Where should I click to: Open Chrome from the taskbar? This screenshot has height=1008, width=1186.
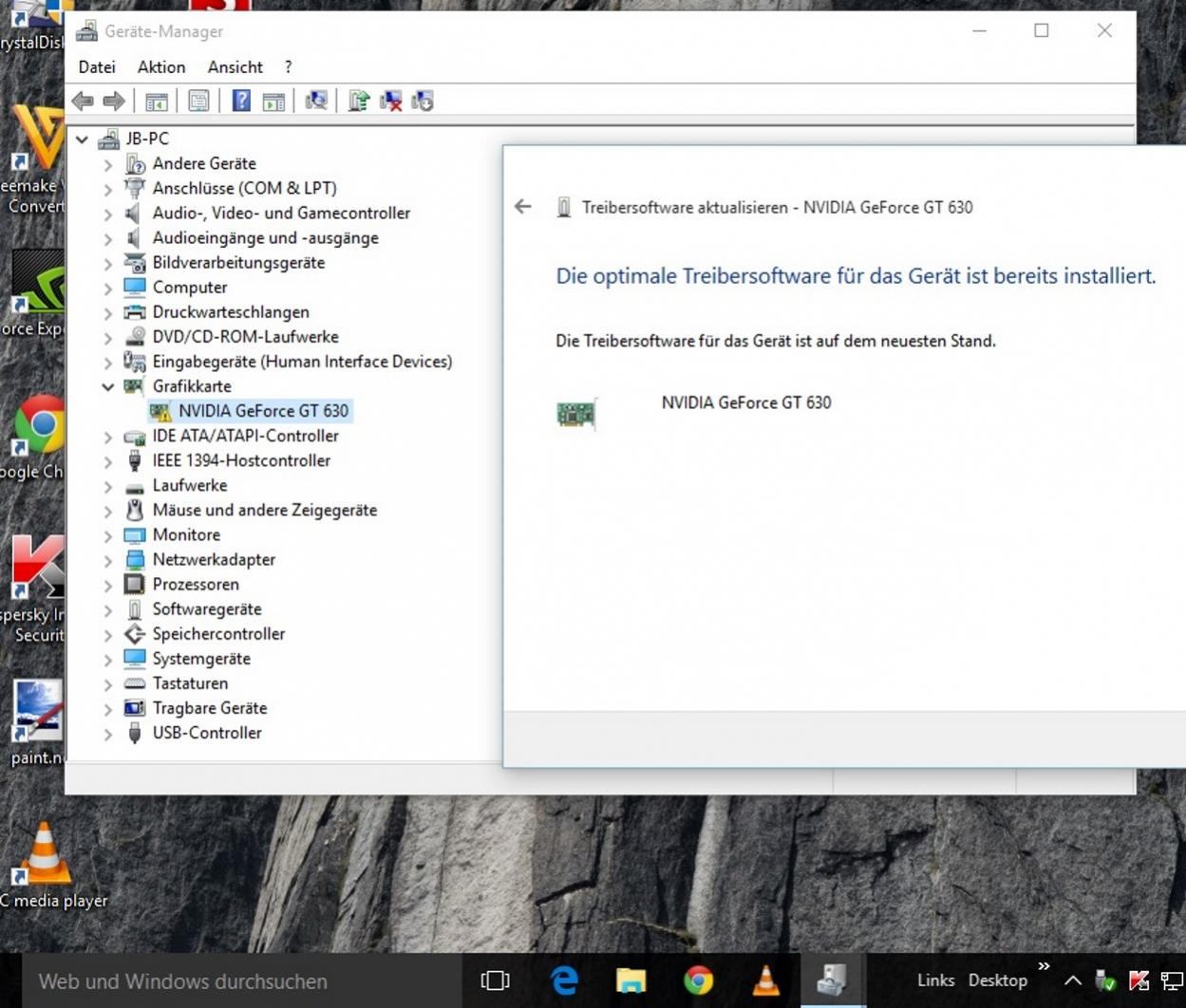point(699,981)
